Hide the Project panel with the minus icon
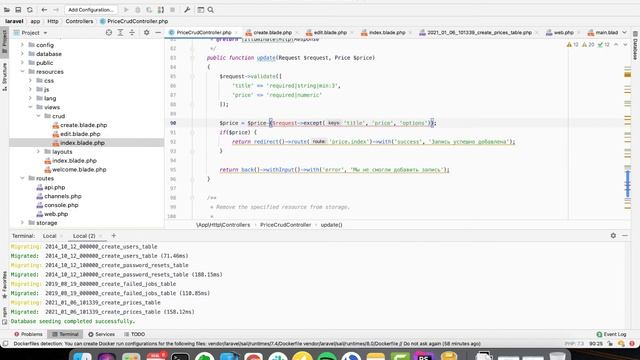 coord(158,32)
